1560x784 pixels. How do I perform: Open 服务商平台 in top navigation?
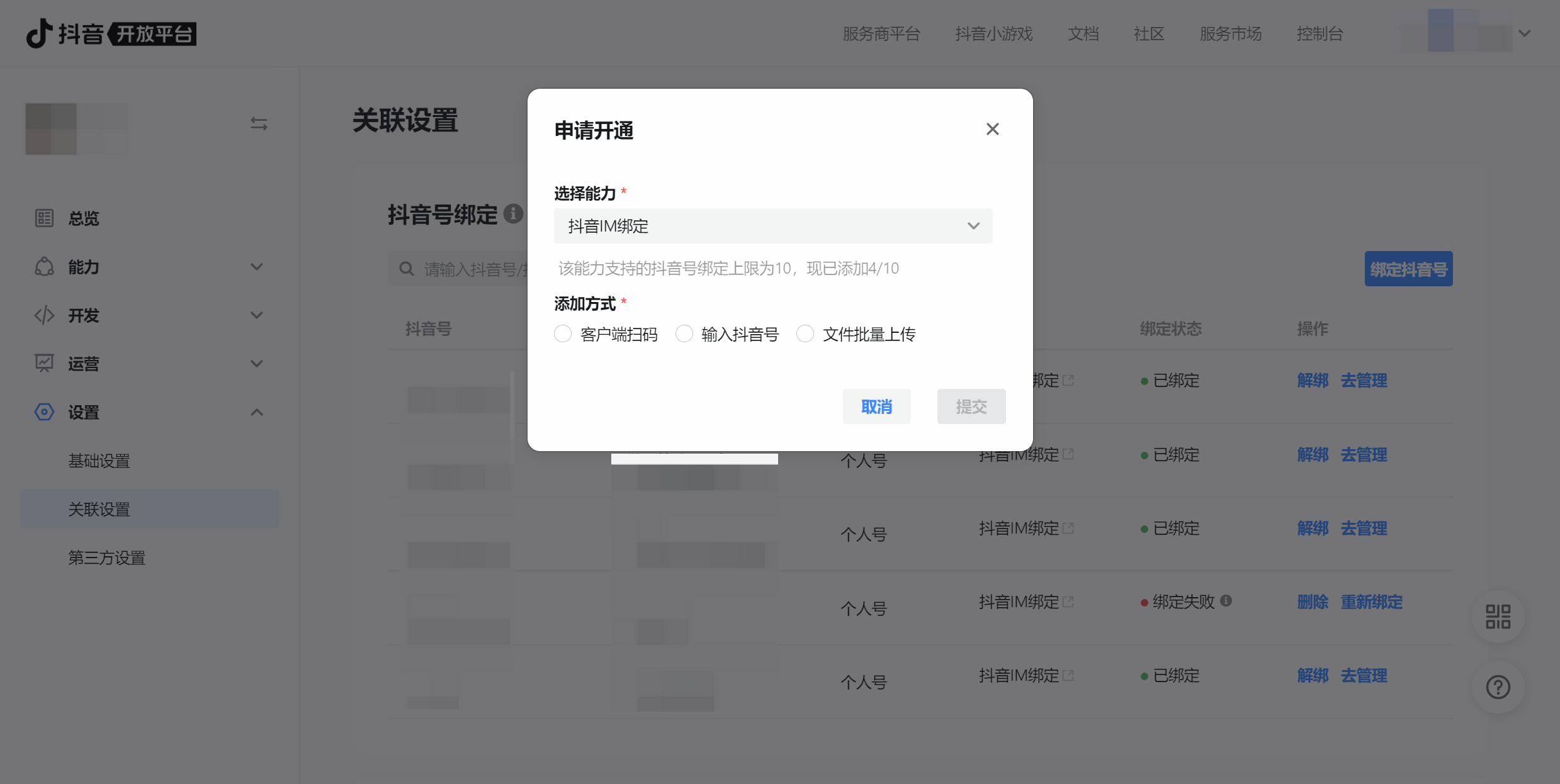coord(881,33)
